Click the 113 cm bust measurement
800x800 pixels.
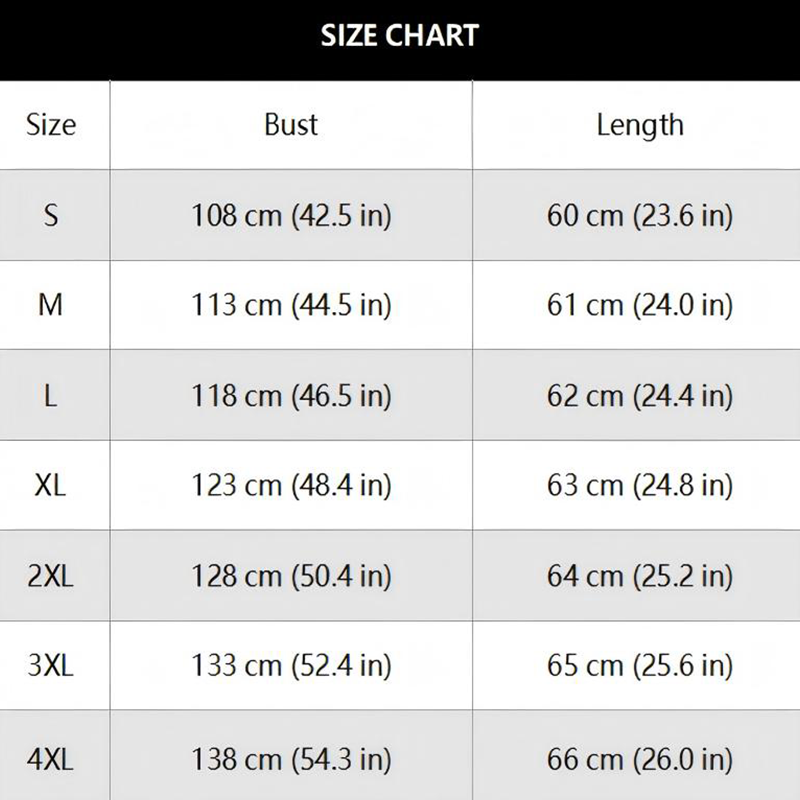click(291, 305)
